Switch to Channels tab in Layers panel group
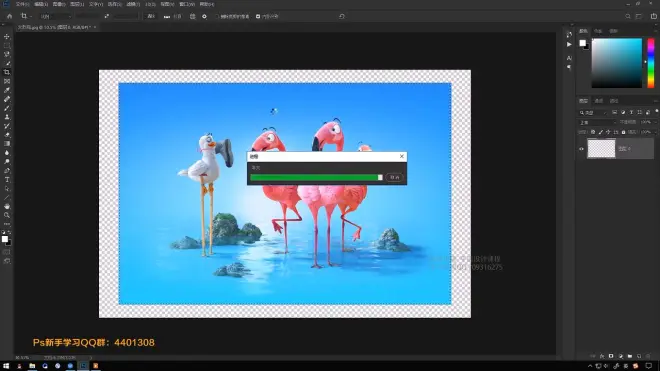Image resolution: width=660 pixels, height=371 pixels. click(x=599, y=101)
